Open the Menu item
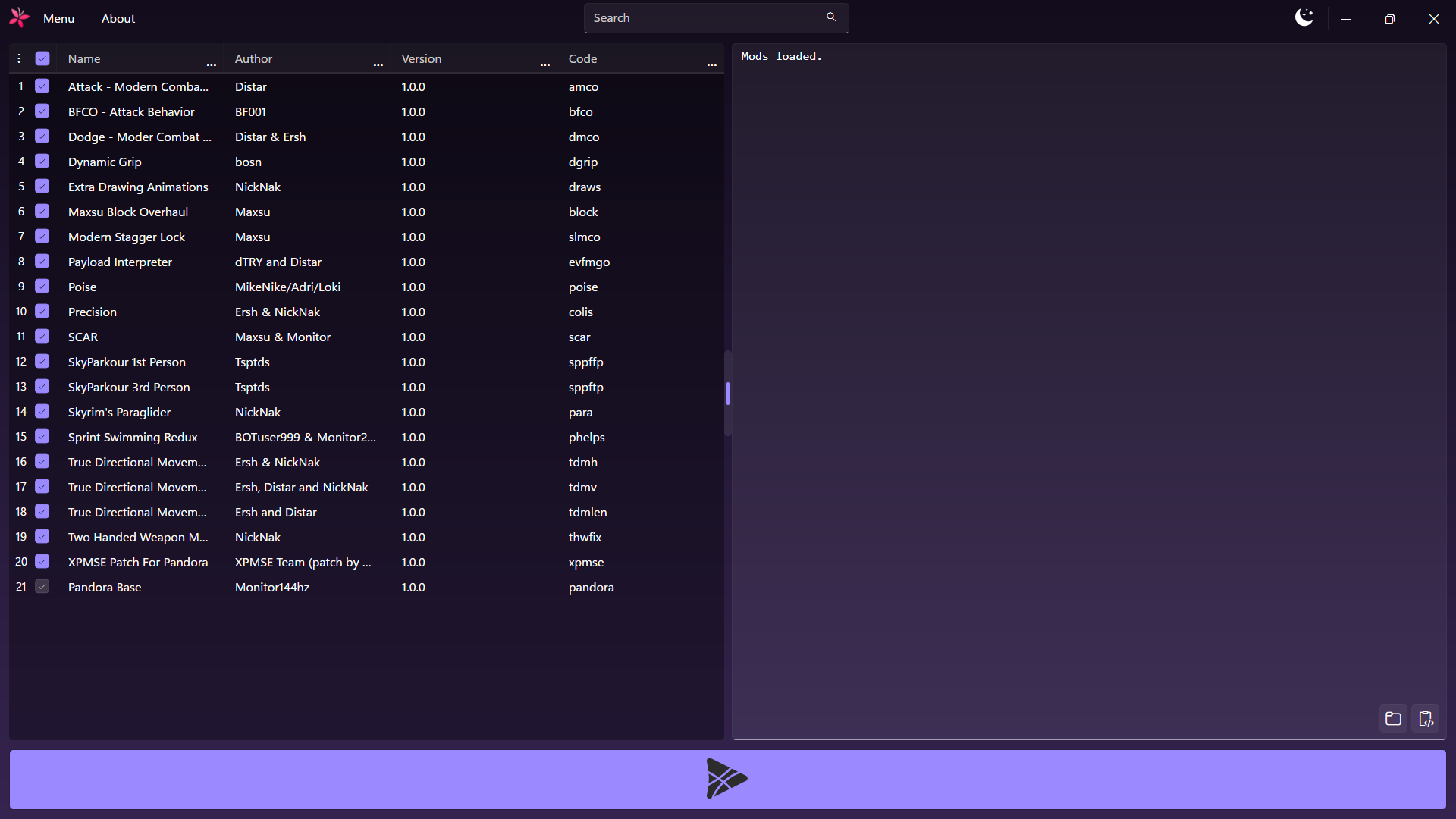The image size is (1456, 819). point(58,18)
